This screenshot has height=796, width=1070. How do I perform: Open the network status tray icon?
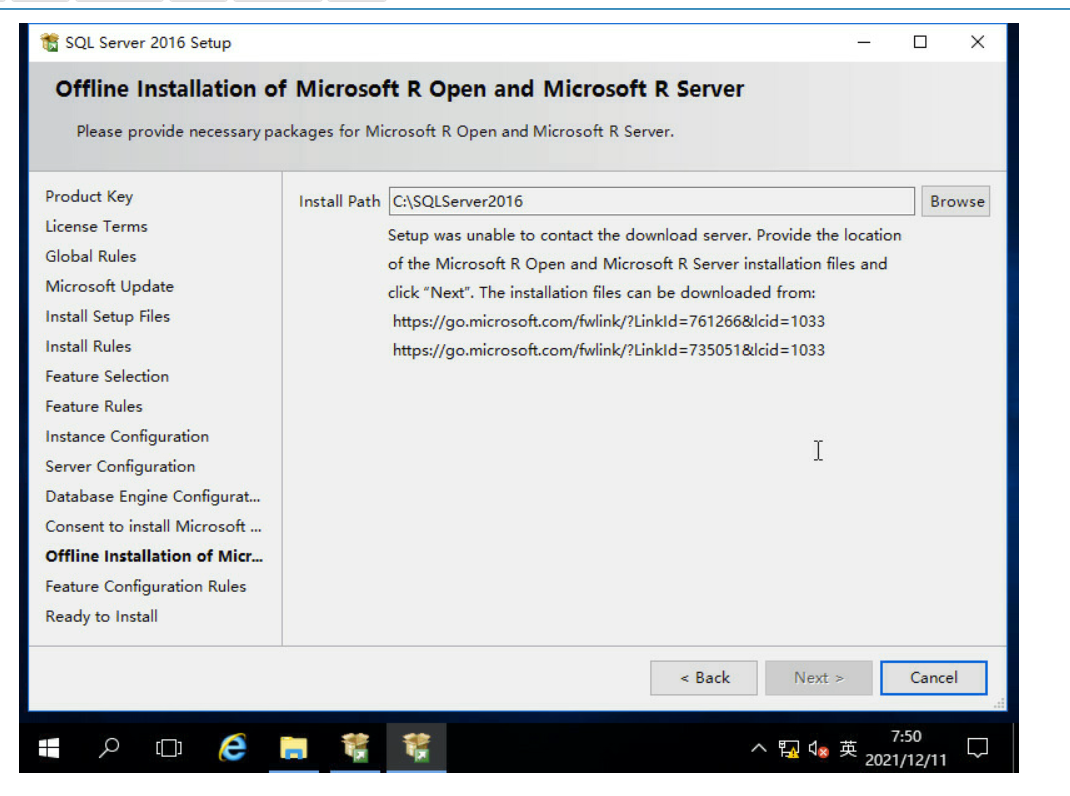click(788, 749)
